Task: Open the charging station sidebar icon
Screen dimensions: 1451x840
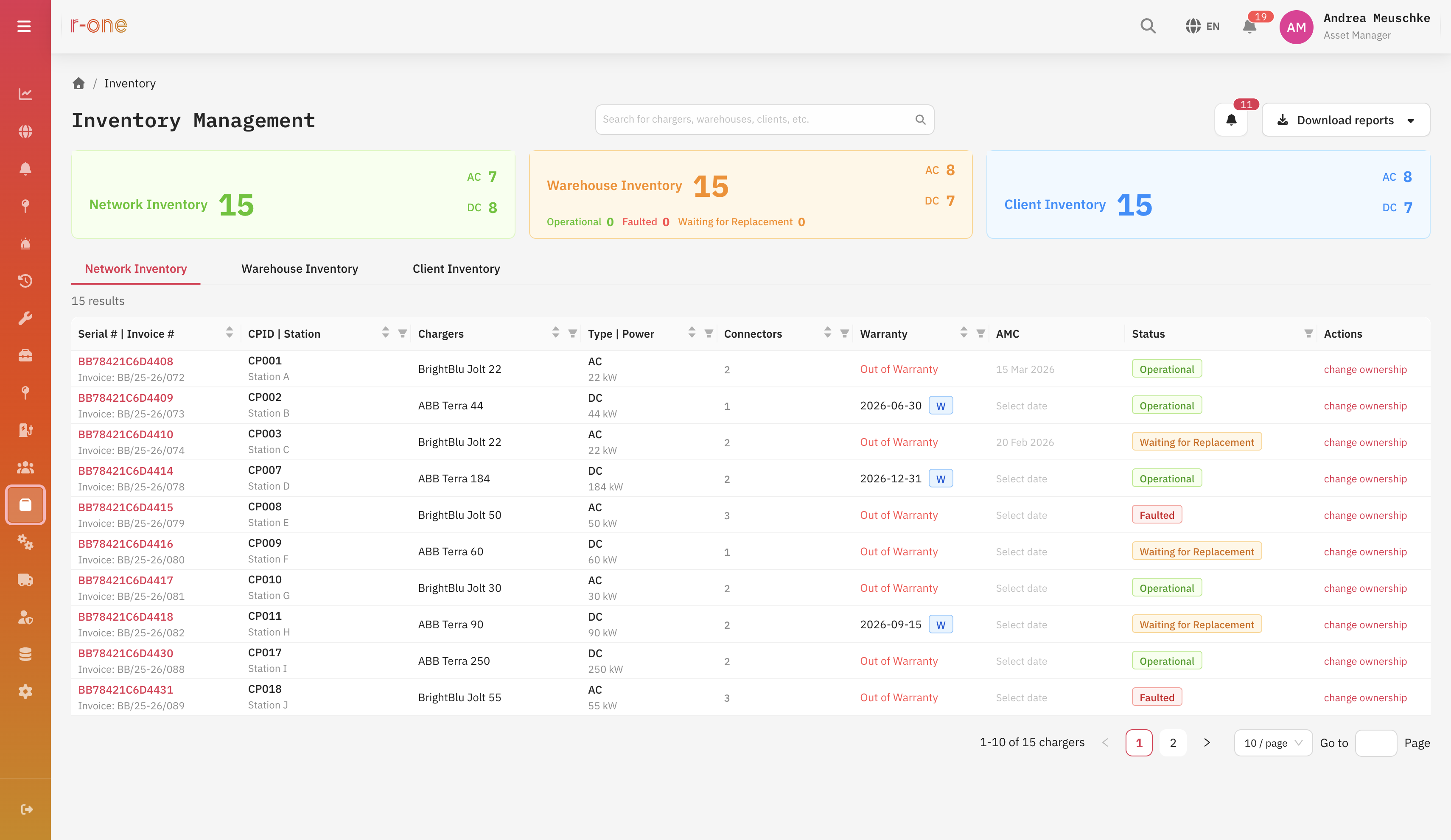Action: (x=25, y=430)
